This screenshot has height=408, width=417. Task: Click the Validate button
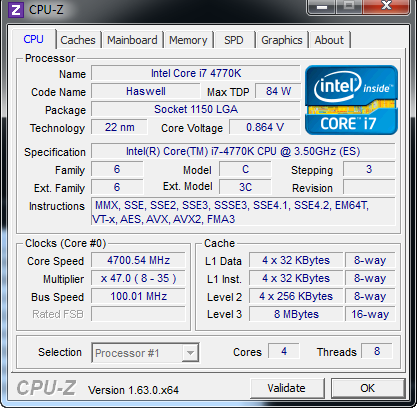[x=287, y=388]
